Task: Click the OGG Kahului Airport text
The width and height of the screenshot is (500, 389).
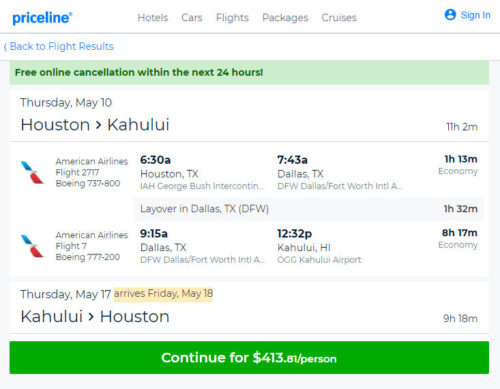Action: [319, 260]
